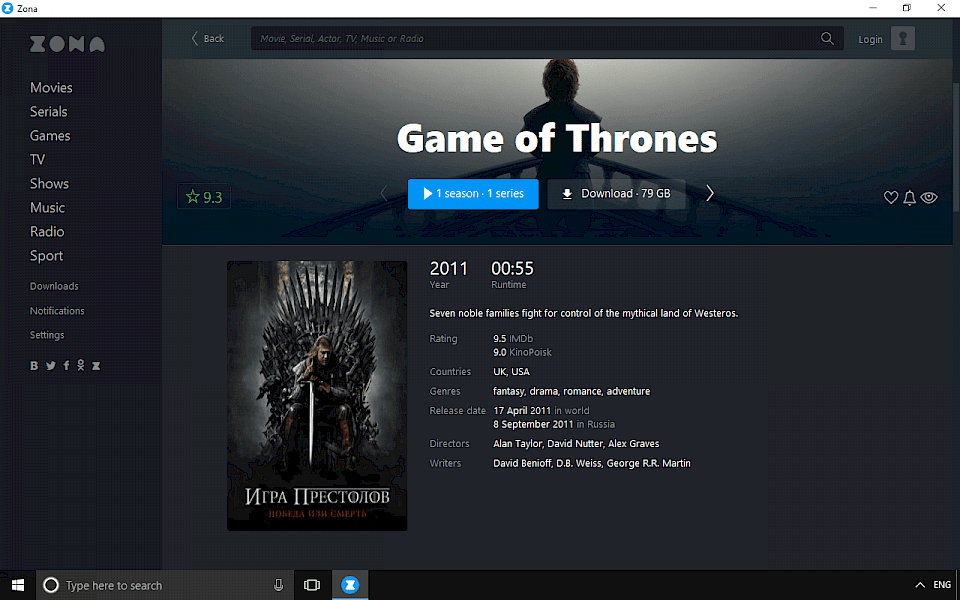Viewport: 960px width, 600px height.
Task: Open writer D.B. Weiss's page
Action: (x=579, y=463)
